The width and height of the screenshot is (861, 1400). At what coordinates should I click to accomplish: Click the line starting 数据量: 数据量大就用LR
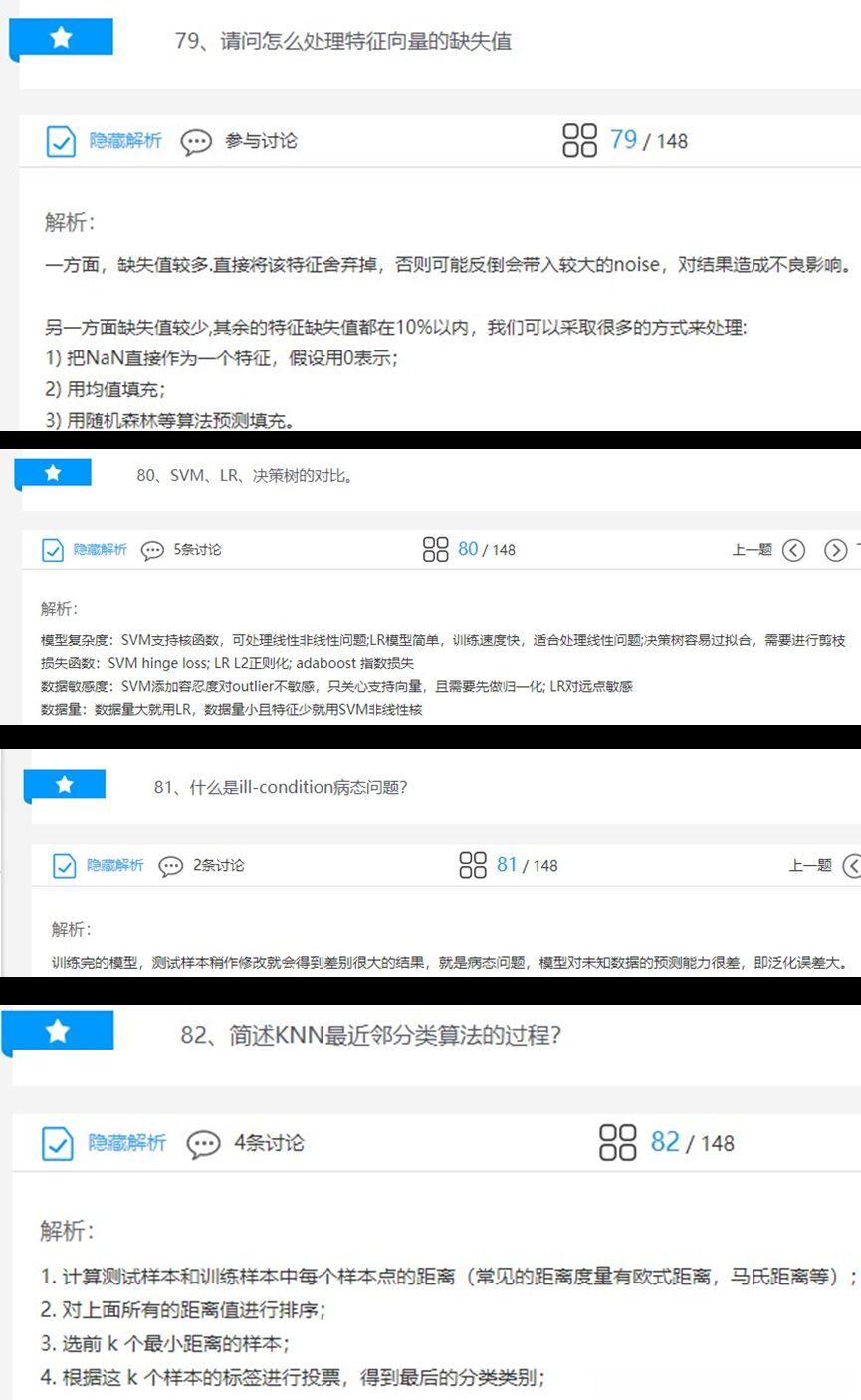click(x=231, y=710)
